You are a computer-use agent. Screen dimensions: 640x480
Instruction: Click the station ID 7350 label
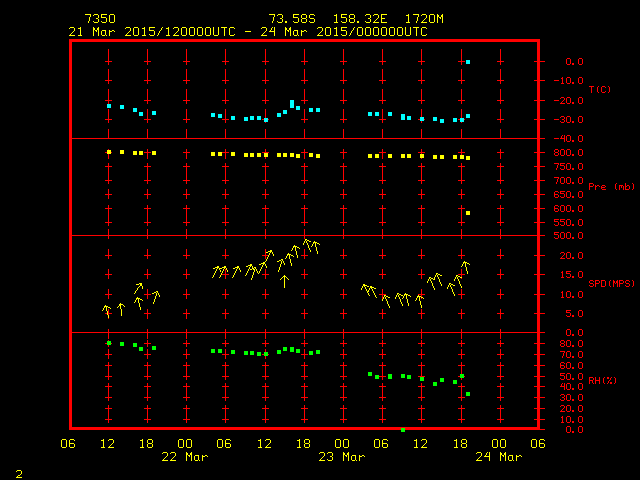(x=98, y=19)
